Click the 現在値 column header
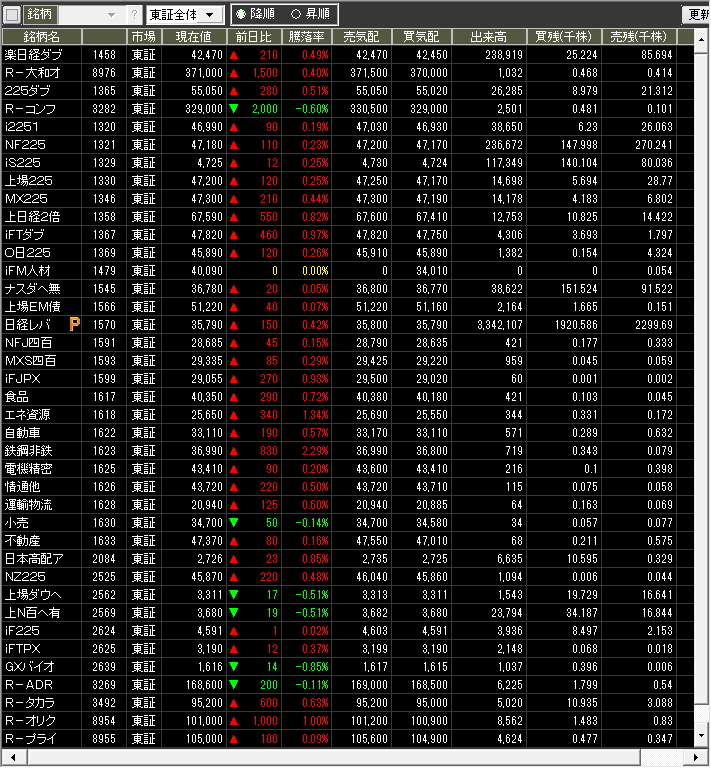 (193, 36)
